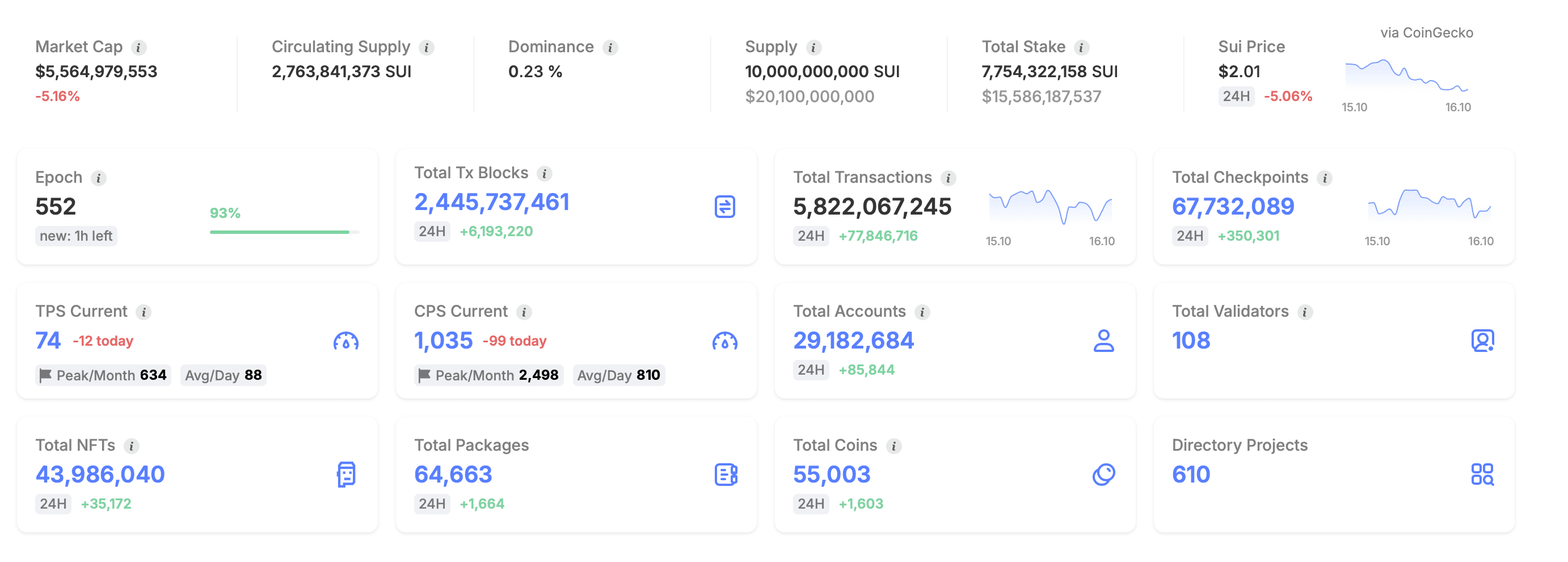1568x562 pixels.
Task: Click info icon beside Total Stake
Action: tap(1081, 48)
